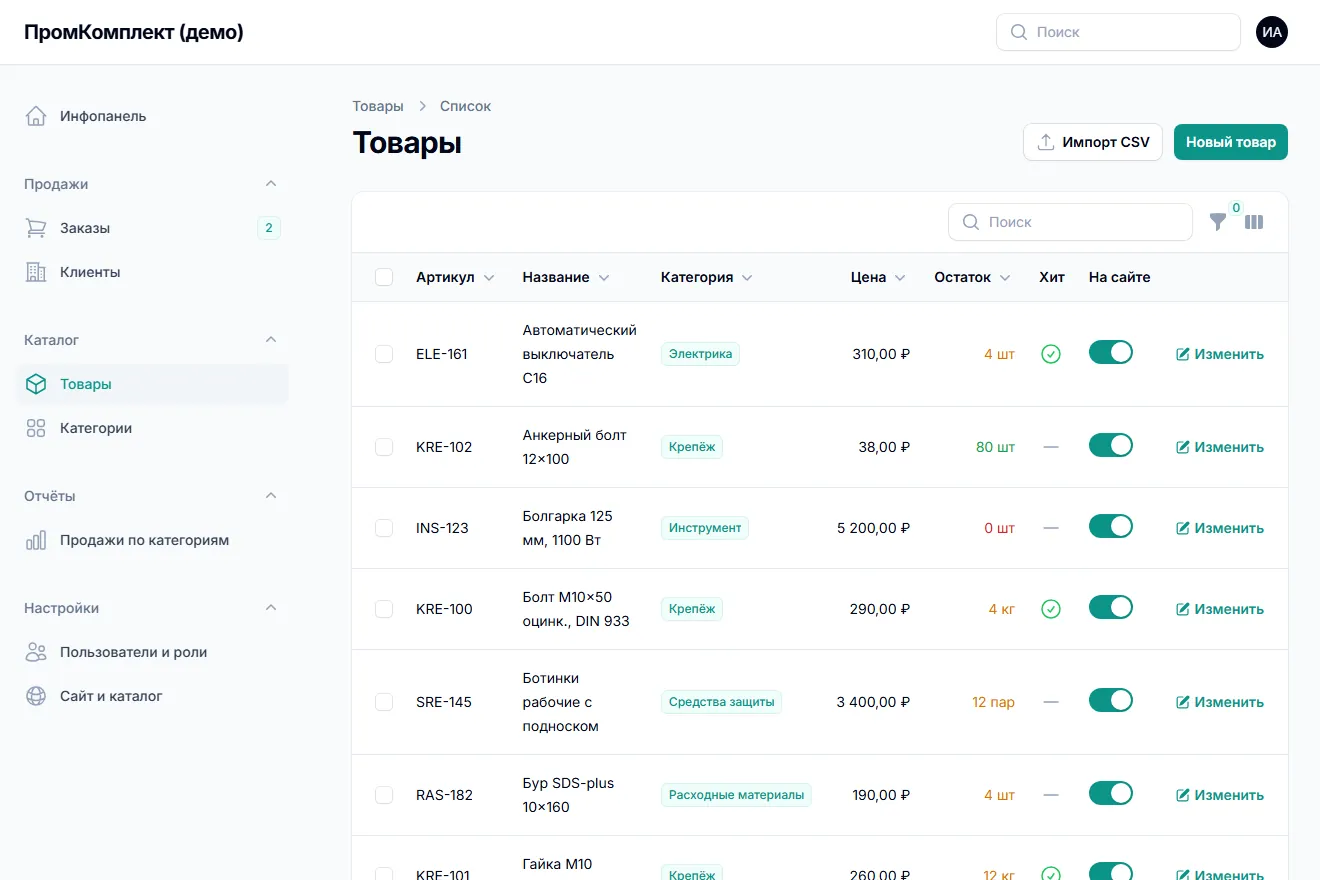Screen dimensions: 1320x880
Task: Click the cube icon next to Товары
Action: pos(36,384)
